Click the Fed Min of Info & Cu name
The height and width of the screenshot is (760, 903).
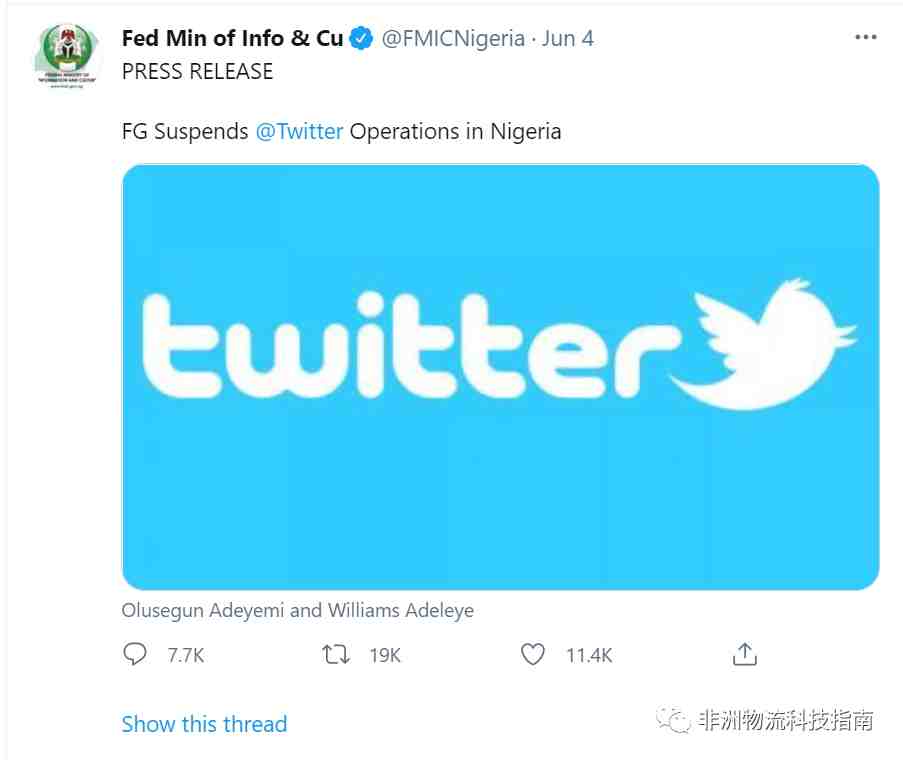[x=233, y=39]
